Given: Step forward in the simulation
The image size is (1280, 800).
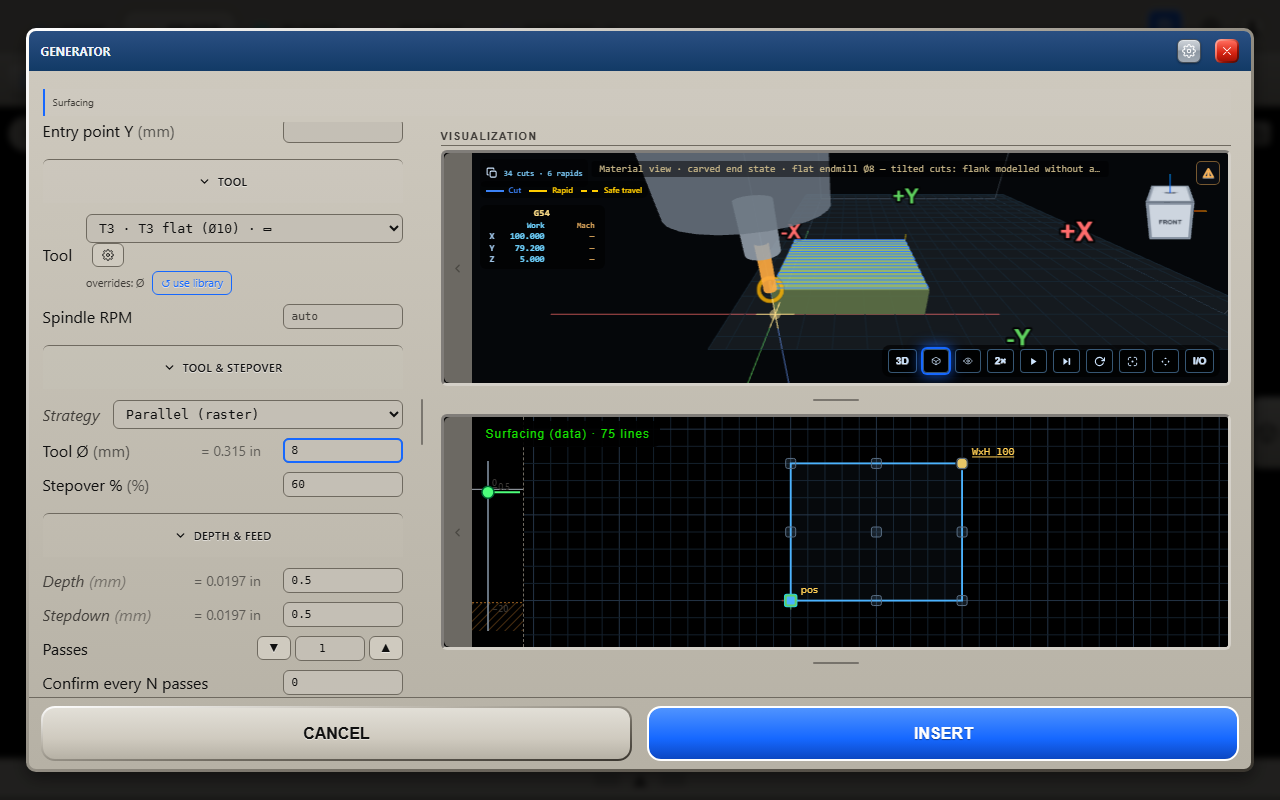Looking at the screenshot, I should tap(1067, 361).
